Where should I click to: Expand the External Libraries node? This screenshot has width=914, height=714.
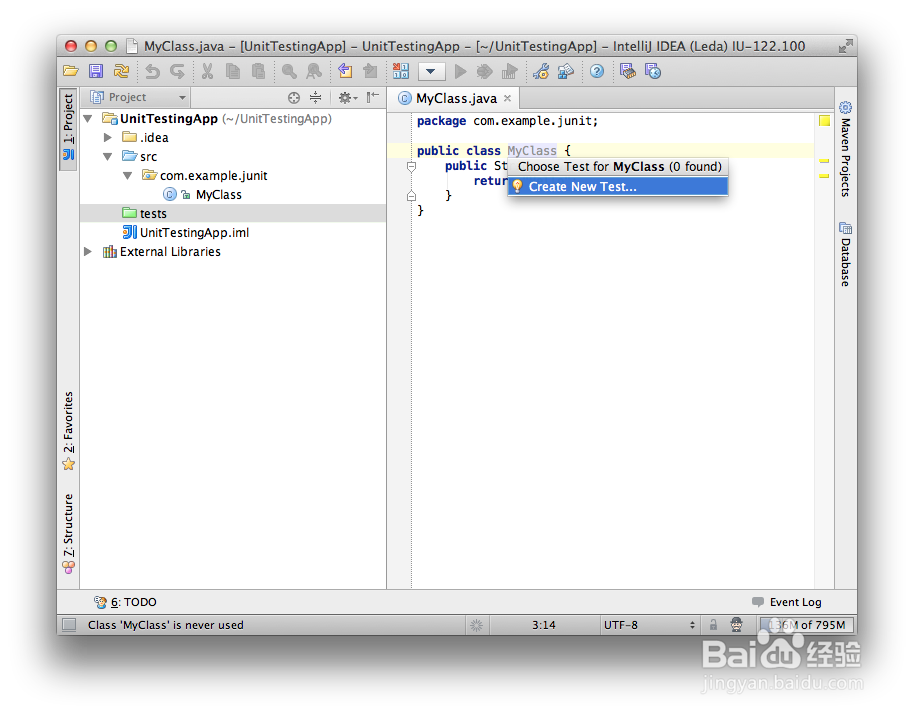88,251
